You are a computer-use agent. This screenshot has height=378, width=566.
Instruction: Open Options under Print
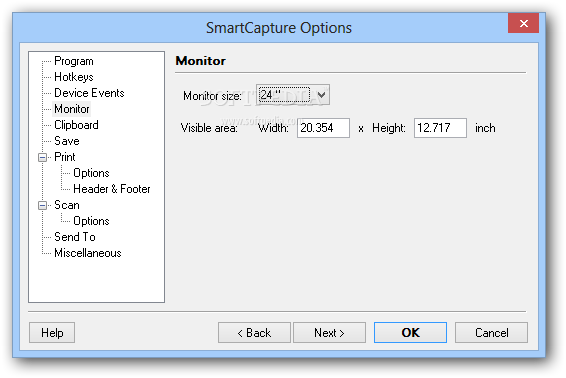(91, 173)
